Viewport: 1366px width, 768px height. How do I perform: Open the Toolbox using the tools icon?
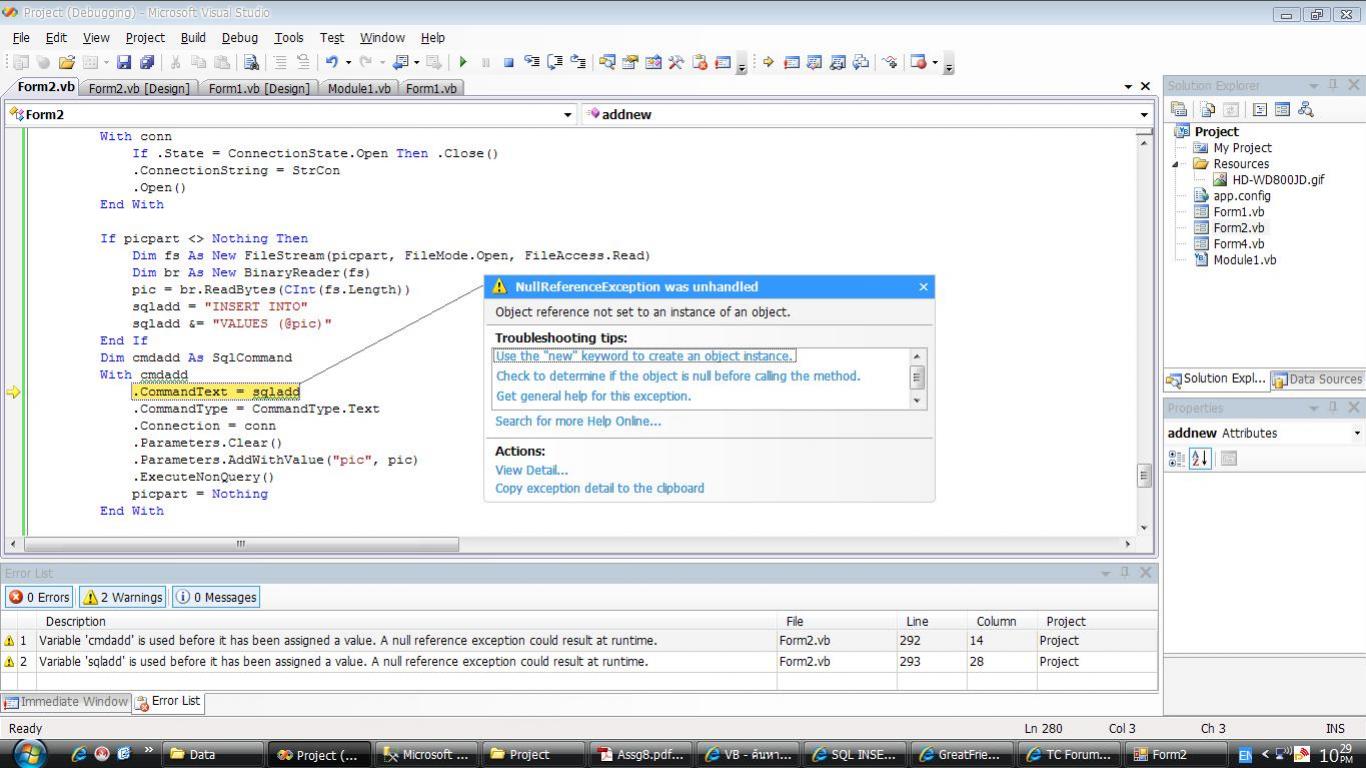676,62
